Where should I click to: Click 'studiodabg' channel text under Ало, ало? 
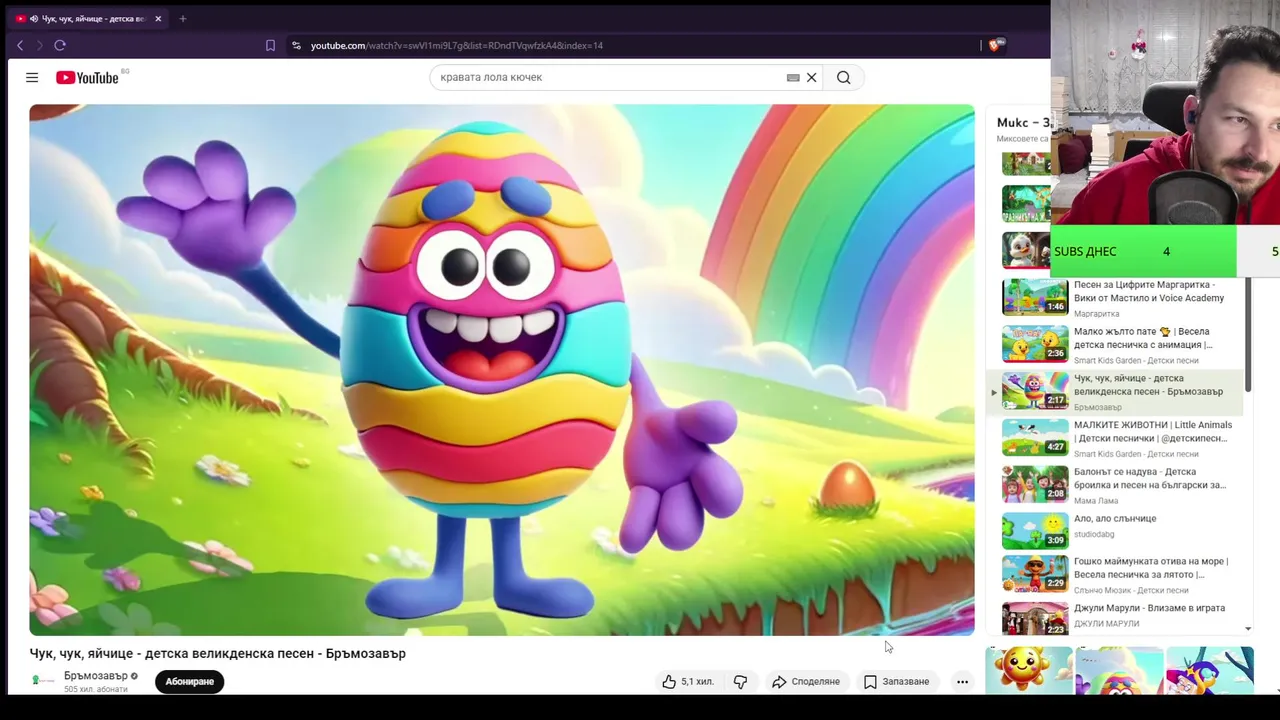(1094, 534)
